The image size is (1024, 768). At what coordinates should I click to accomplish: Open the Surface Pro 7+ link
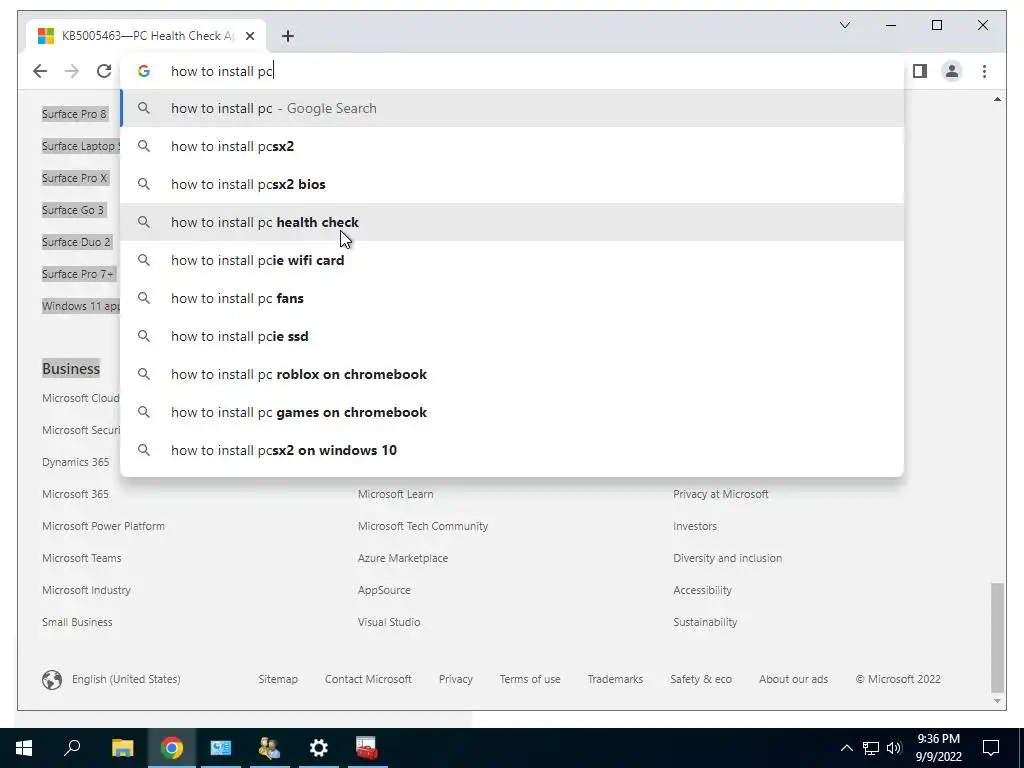tap(77, 274)
